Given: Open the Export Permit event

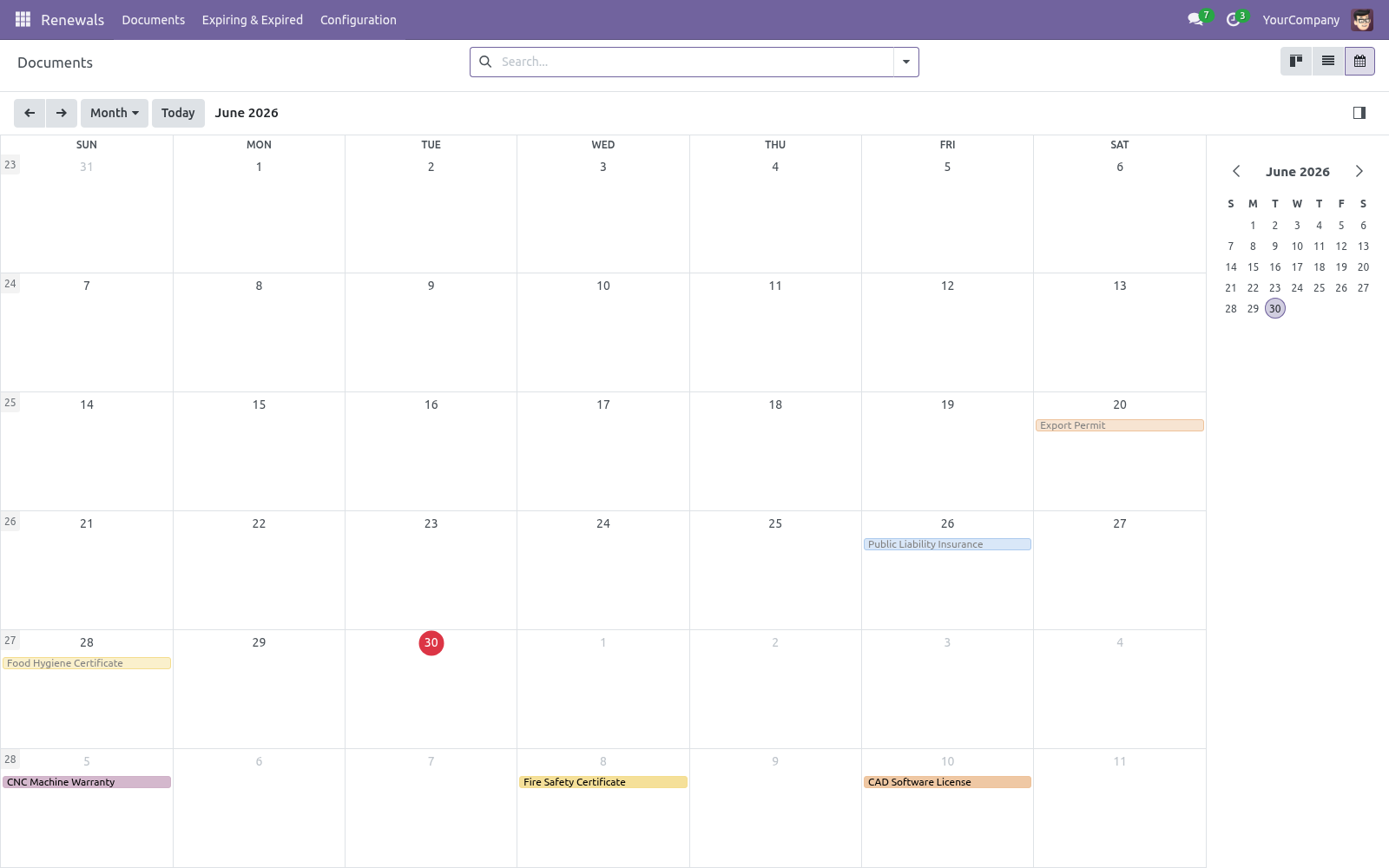Looking at the screenshot, I should click(x=1120, y=425).
